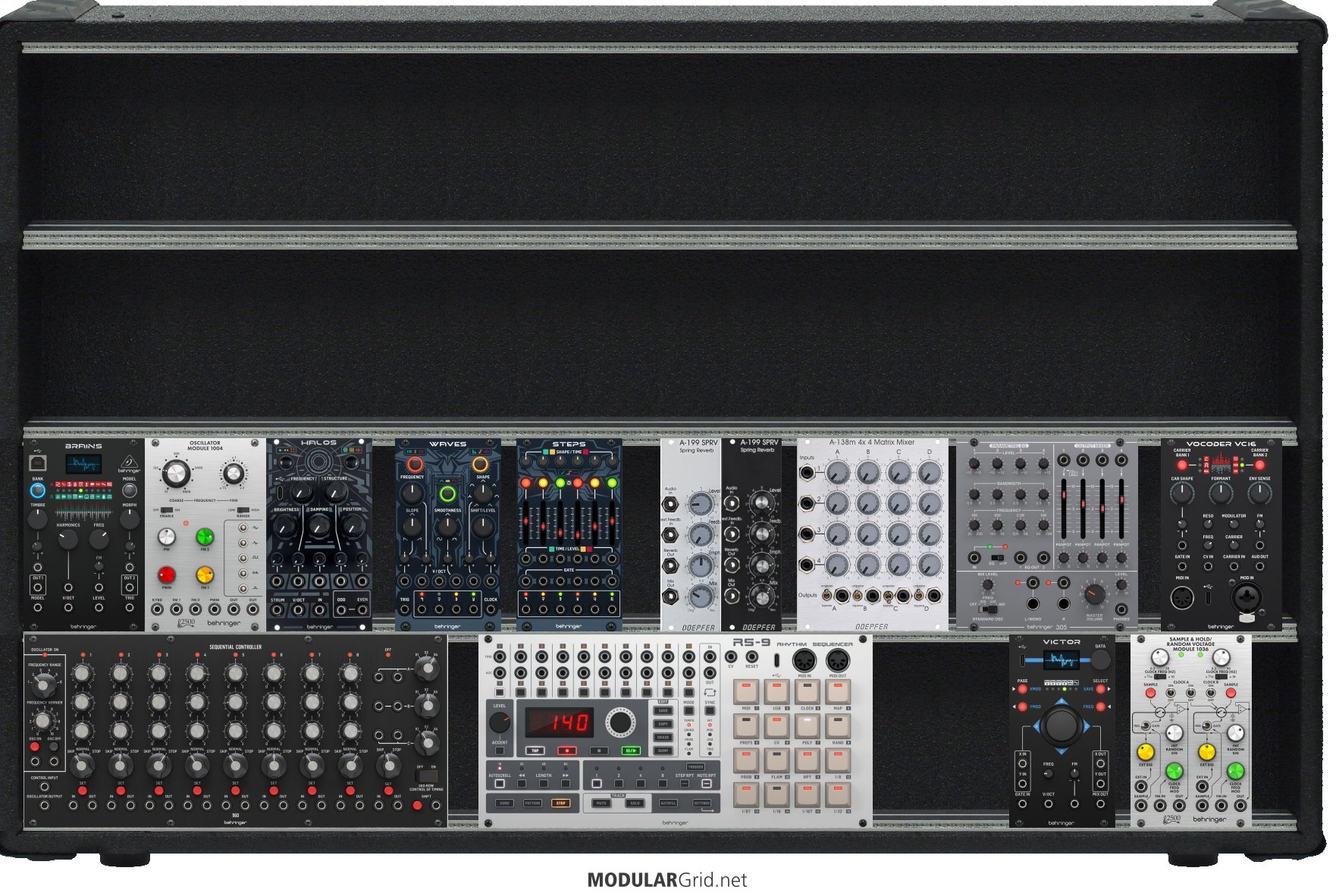The image size is (1336, 896).
Task: Click the yellow ring button on the Waves module
Action: (481, 464)
